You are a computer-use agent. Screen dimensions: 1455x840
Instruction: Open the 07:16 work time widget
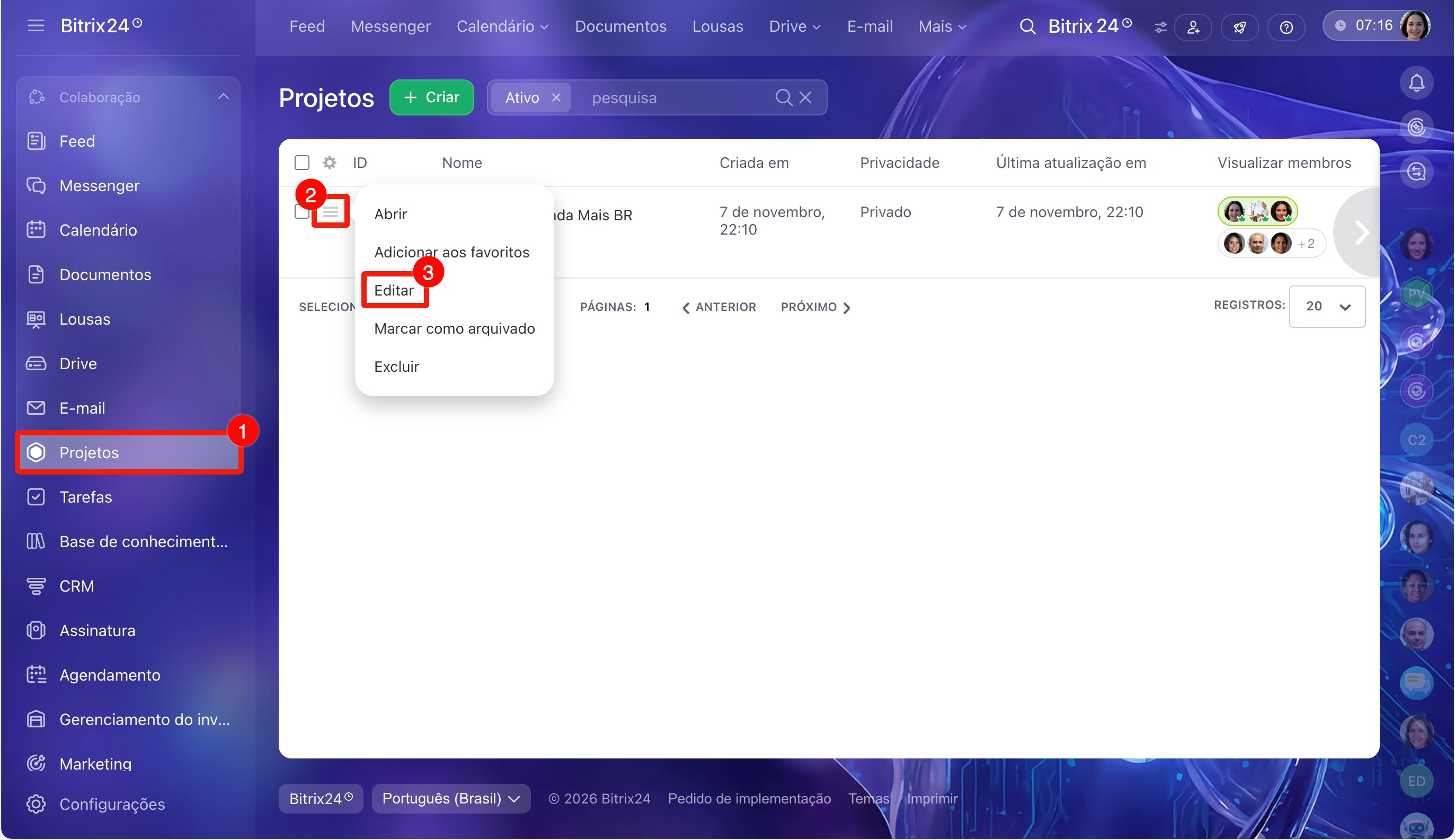[1365, 25]
